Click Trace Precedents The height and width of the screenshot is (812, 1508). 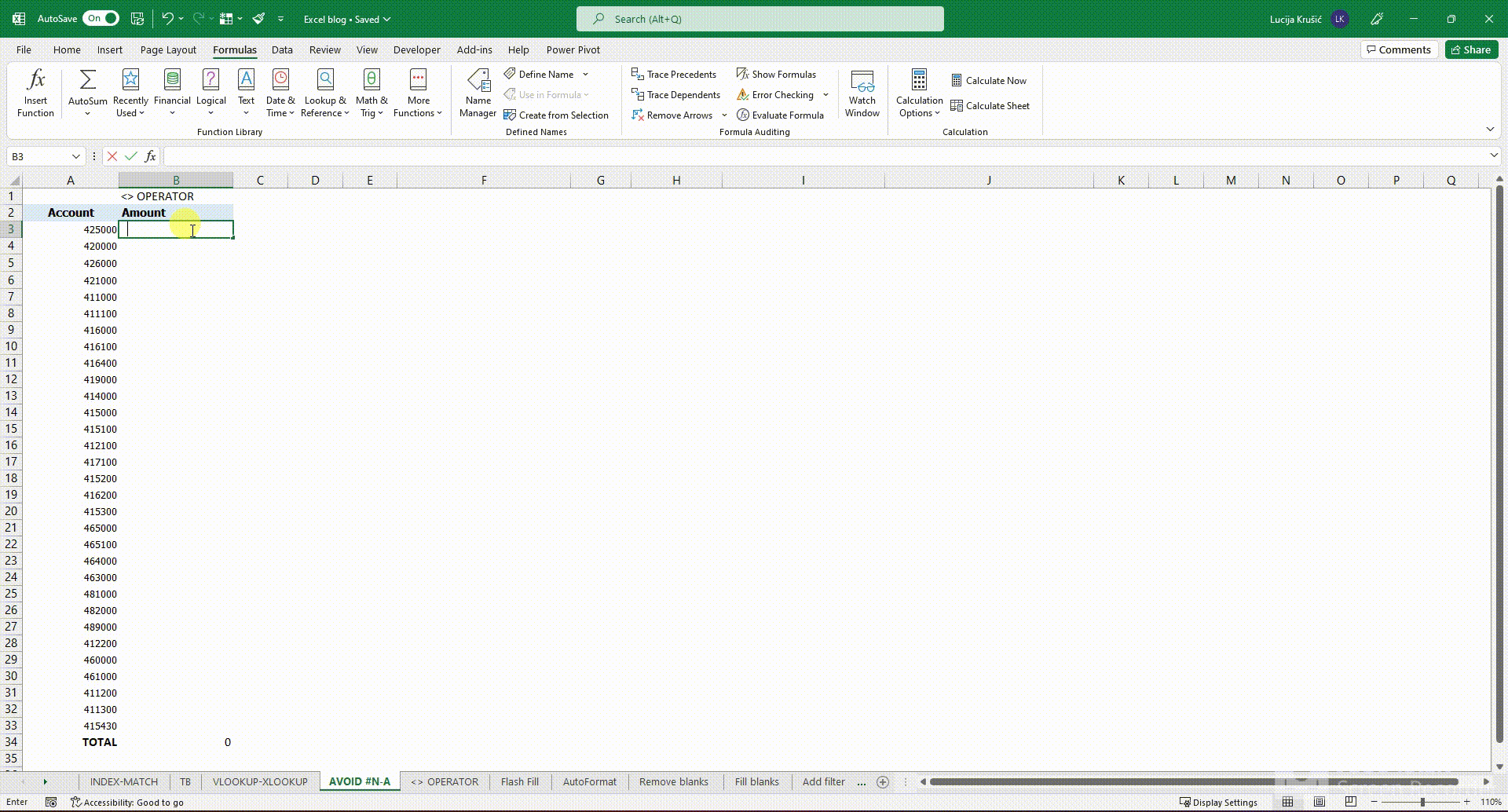click(x=674, y=74)
